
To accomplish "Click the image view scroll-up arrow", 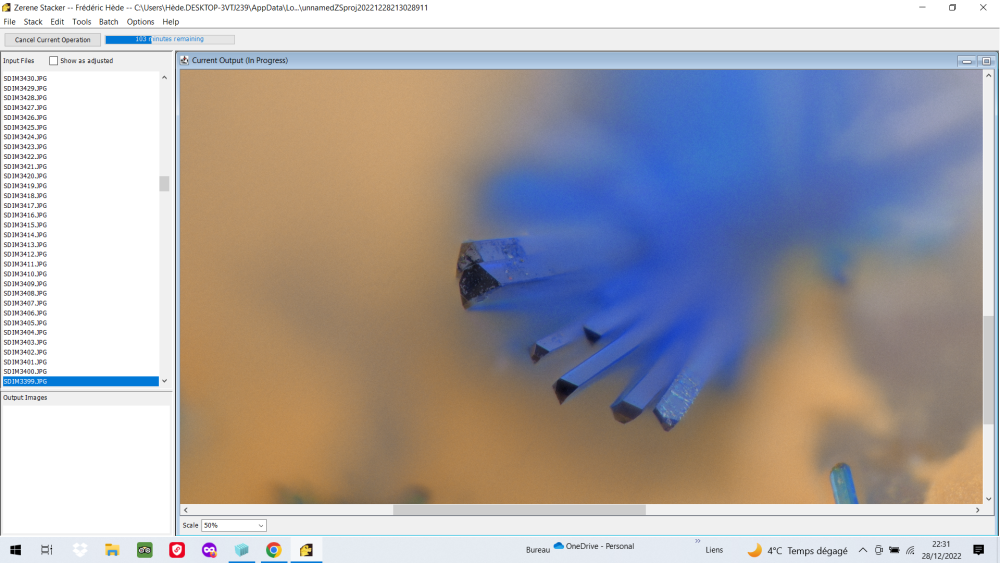I will tap(989, 75).
